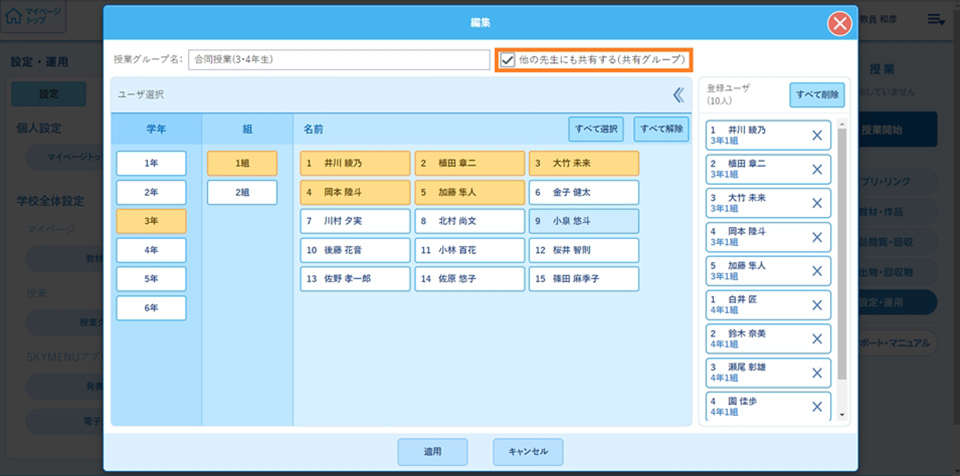This screenshot has width=960, height=476.
Task: Click the すべて削除 button
Action: coord(817,95)
